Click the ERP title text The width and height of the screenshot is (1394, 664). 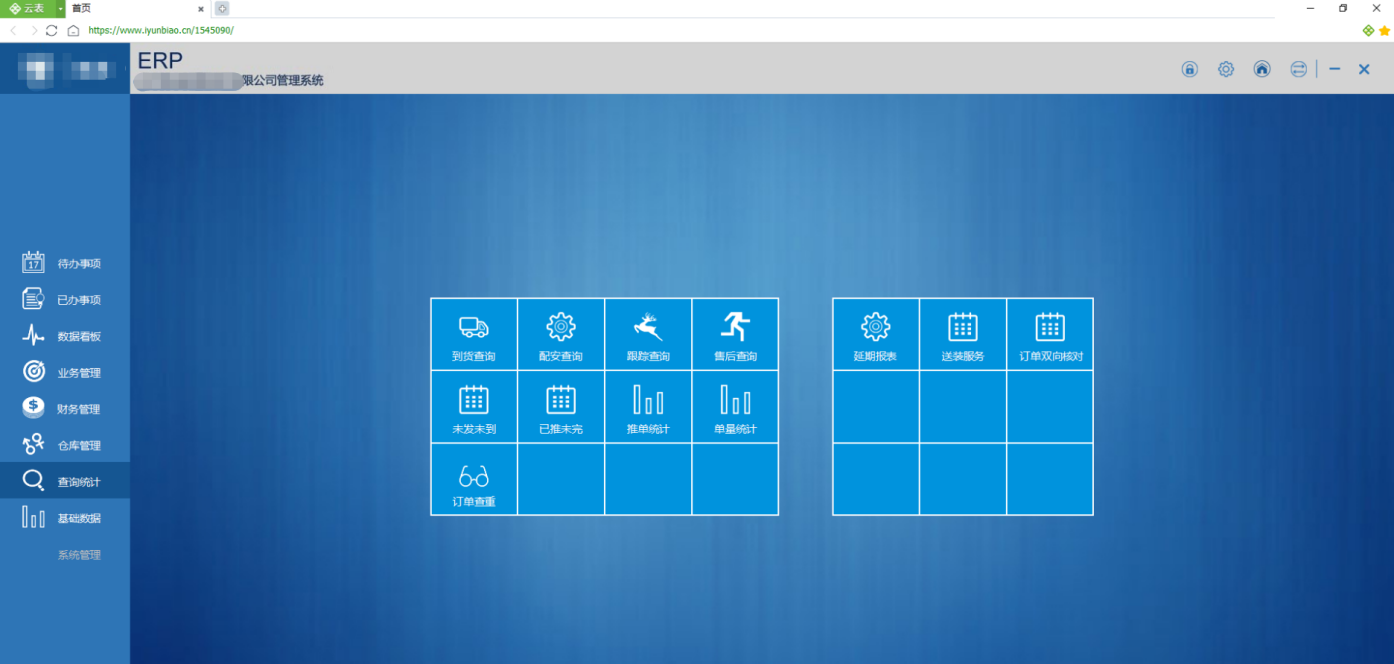[x=160, y=60]
